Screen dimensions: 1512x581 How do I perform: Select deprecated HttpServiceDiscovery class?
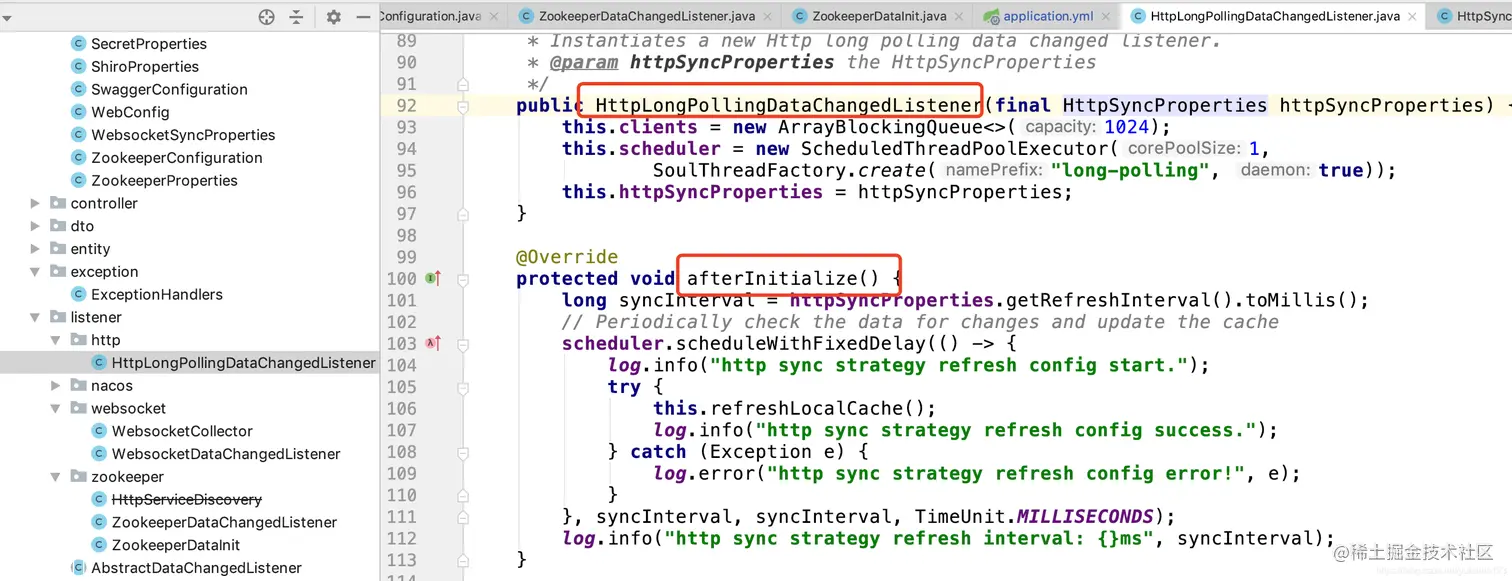pyautogui.click(x=187, y=500)
